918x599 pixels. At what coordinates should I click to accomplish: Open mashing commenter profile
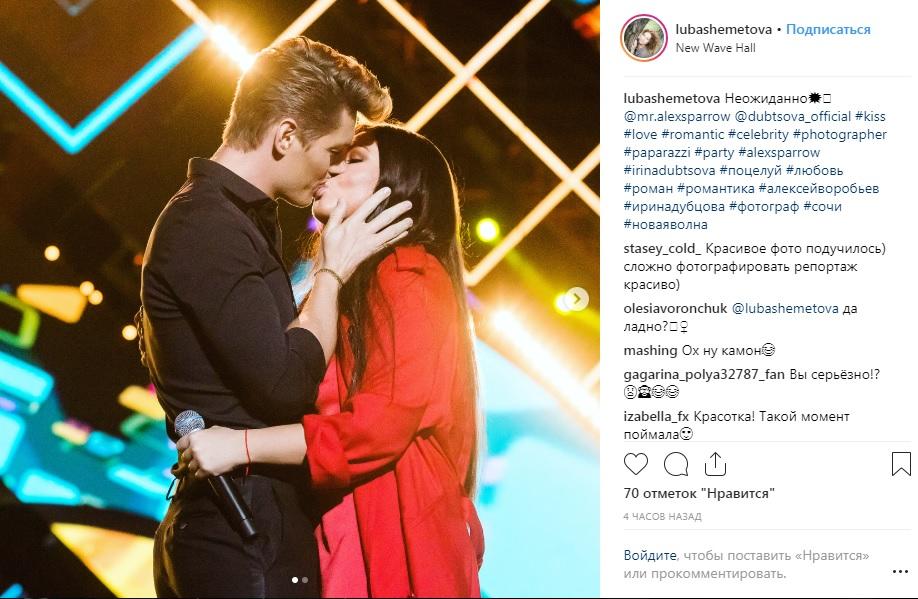pyautogui.click(x=650, y=351)
